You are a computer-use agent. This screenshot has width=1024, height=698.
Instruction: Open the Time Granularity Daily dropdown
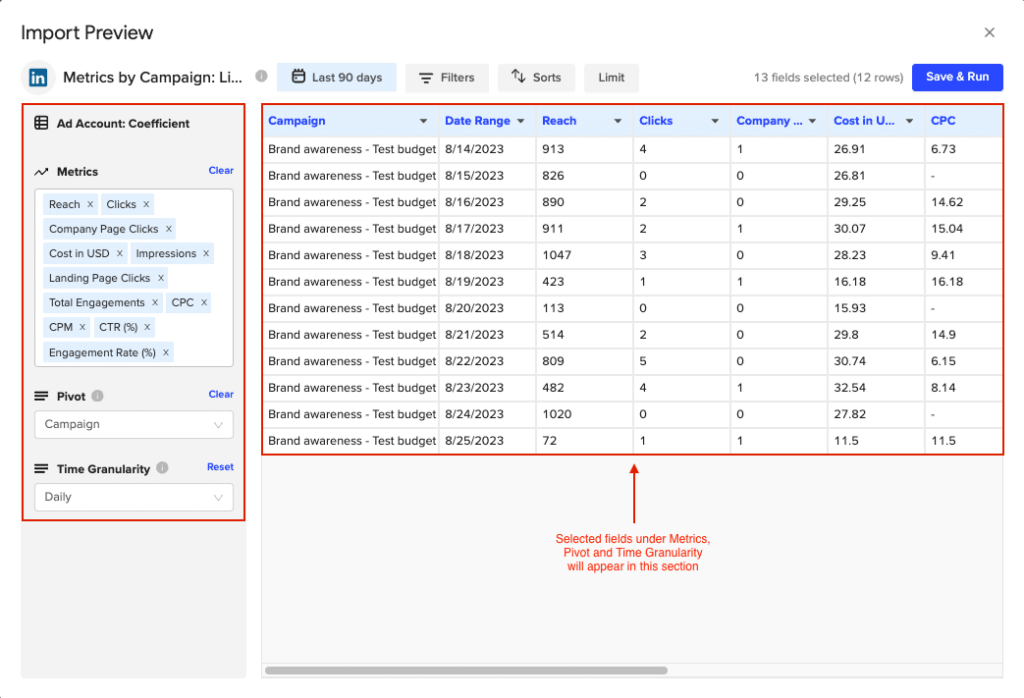click(134, 497)
